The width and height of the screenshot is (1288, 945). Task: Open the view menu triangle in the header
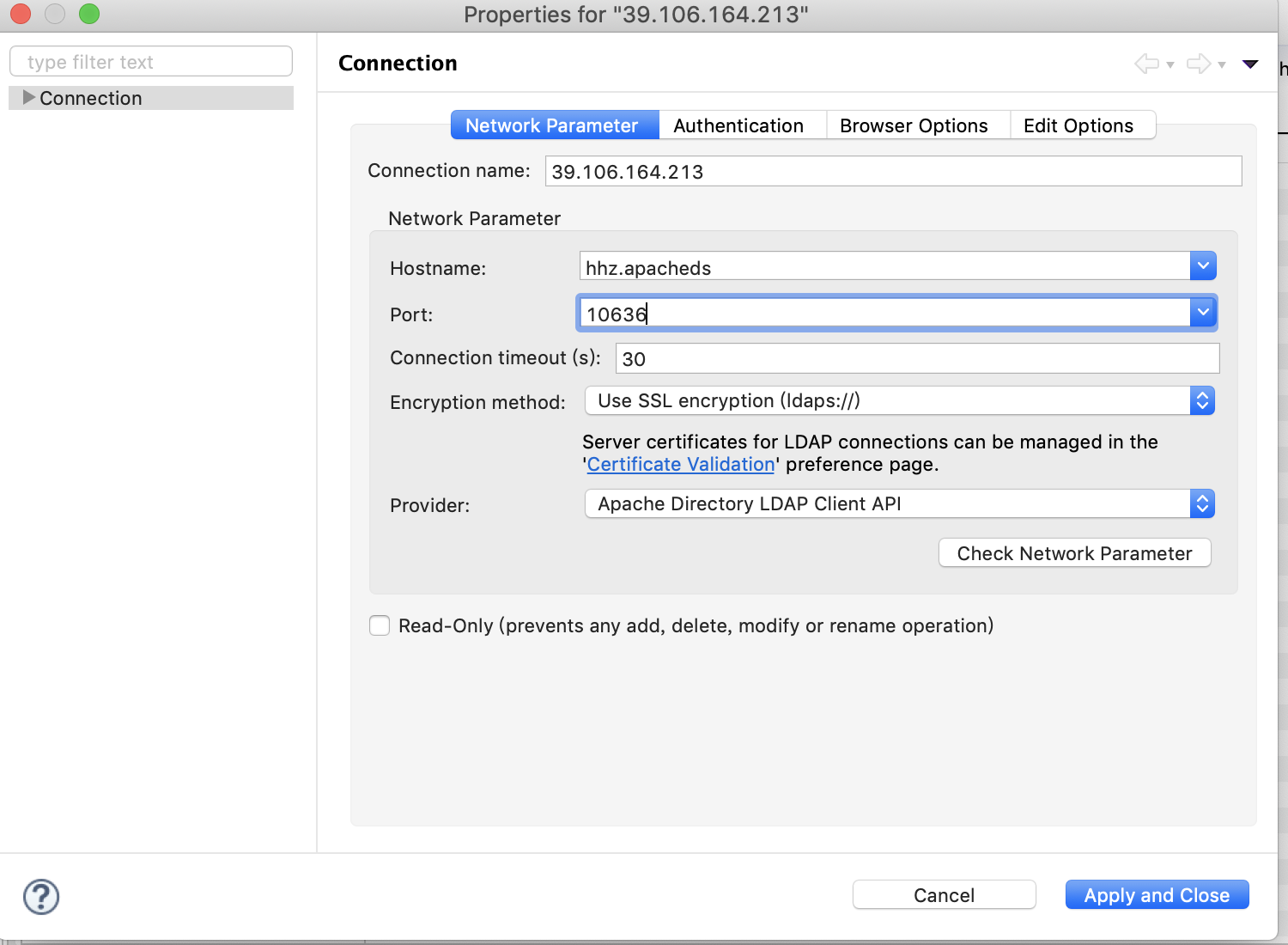pos(1250,64)
